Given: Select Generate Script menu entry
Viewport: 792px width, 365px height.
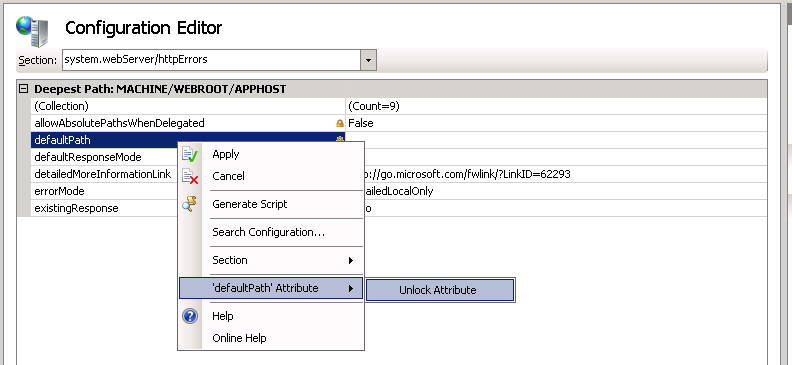Looking at the screenshot, I should click(x=271, y=204).
